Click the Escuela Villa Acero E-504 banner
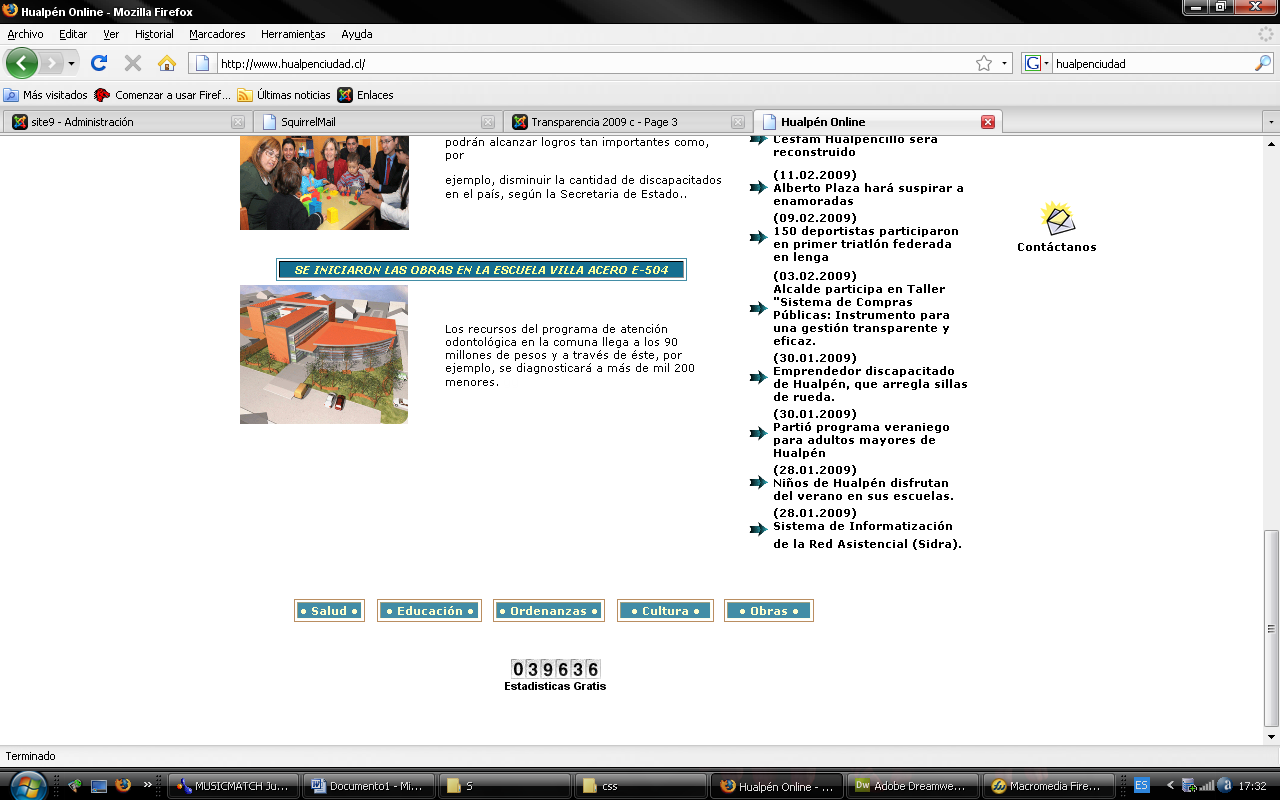This screenshot has width=1280, height=800. [x=481, y=270]
